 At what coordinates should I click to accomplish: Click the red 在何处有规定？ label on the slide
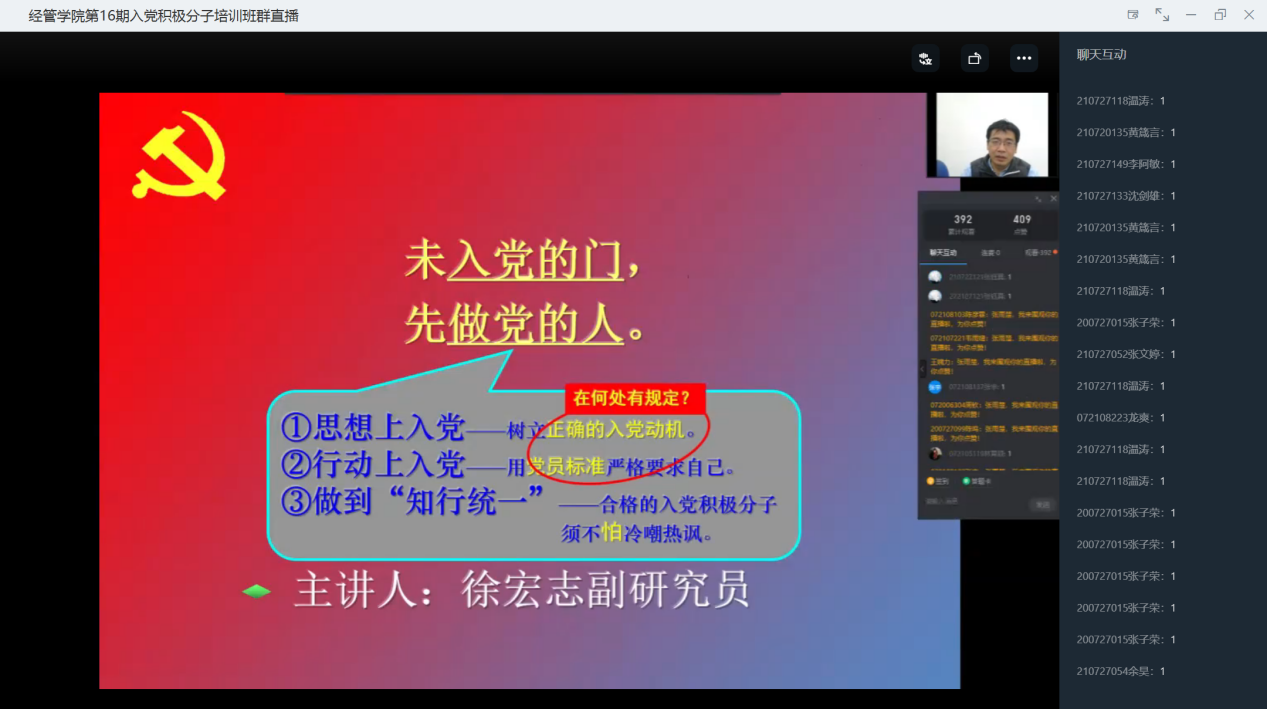pos(635,398)
